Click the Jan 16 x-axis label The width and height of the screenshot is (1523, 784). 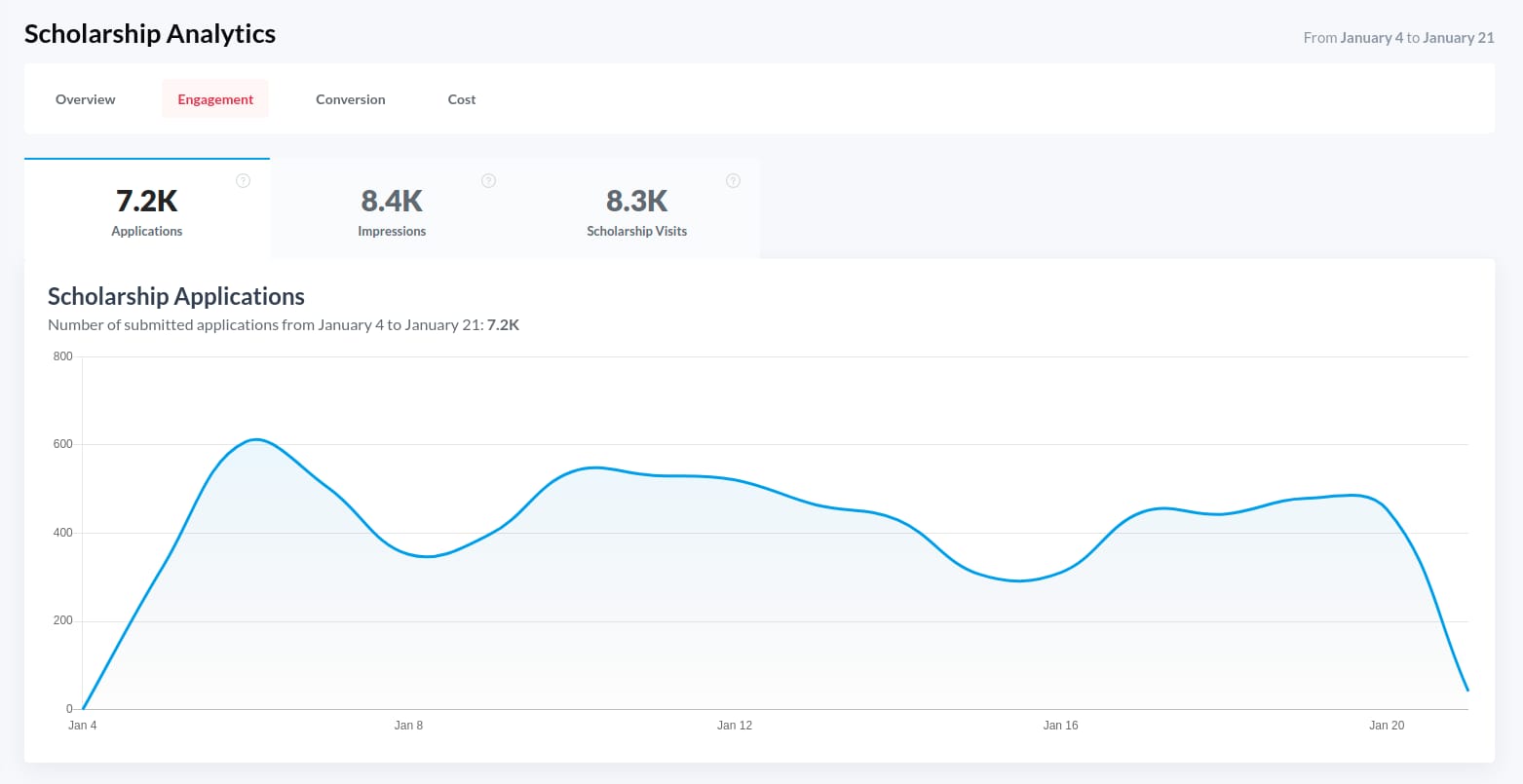(x=1060, y=726)
